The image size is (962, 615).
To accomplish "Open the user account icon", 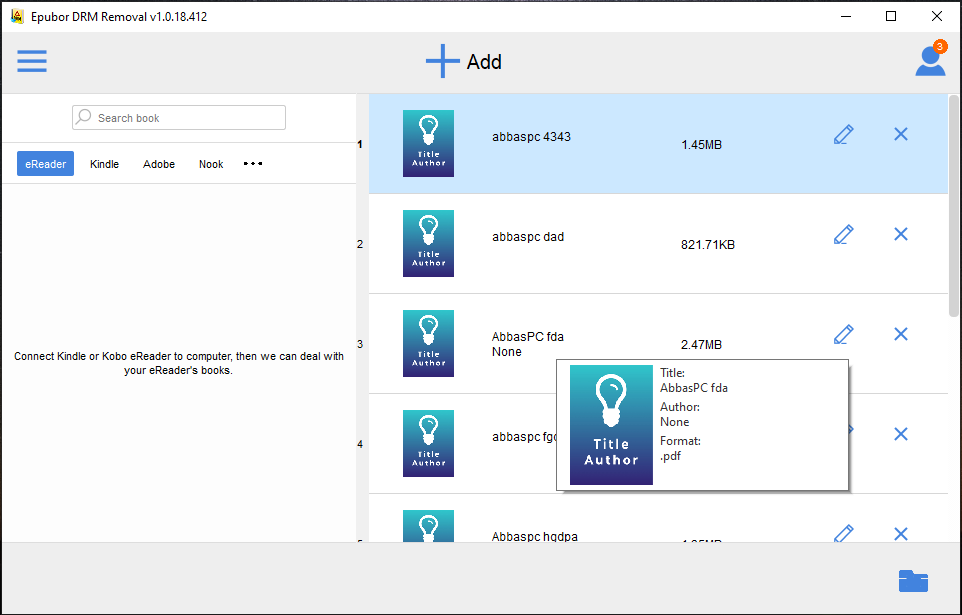I will tap(930, 60).
